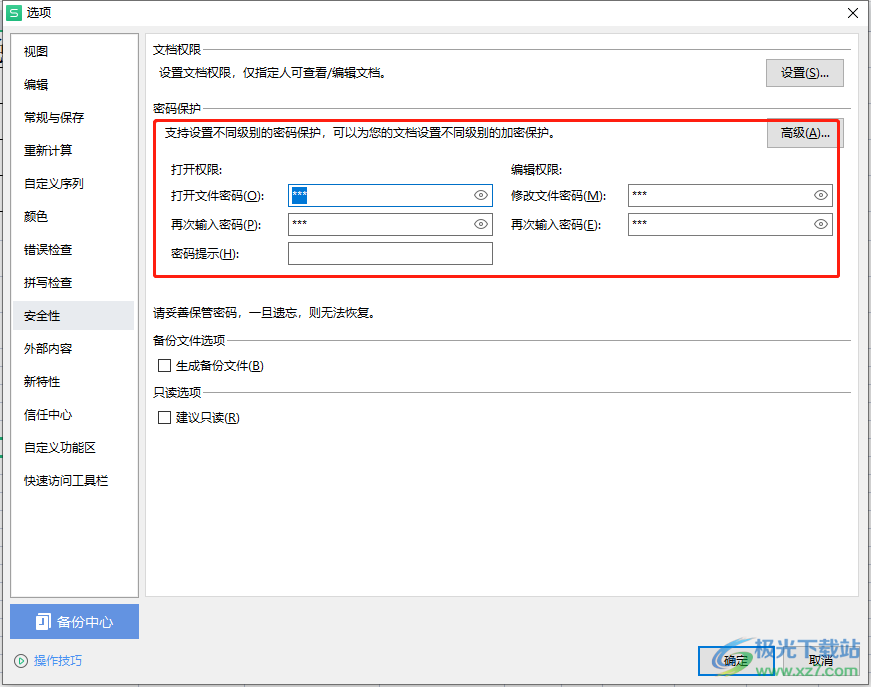Open the 视图 options category
This screenshot has height=687, width=871.
(73, 52)
